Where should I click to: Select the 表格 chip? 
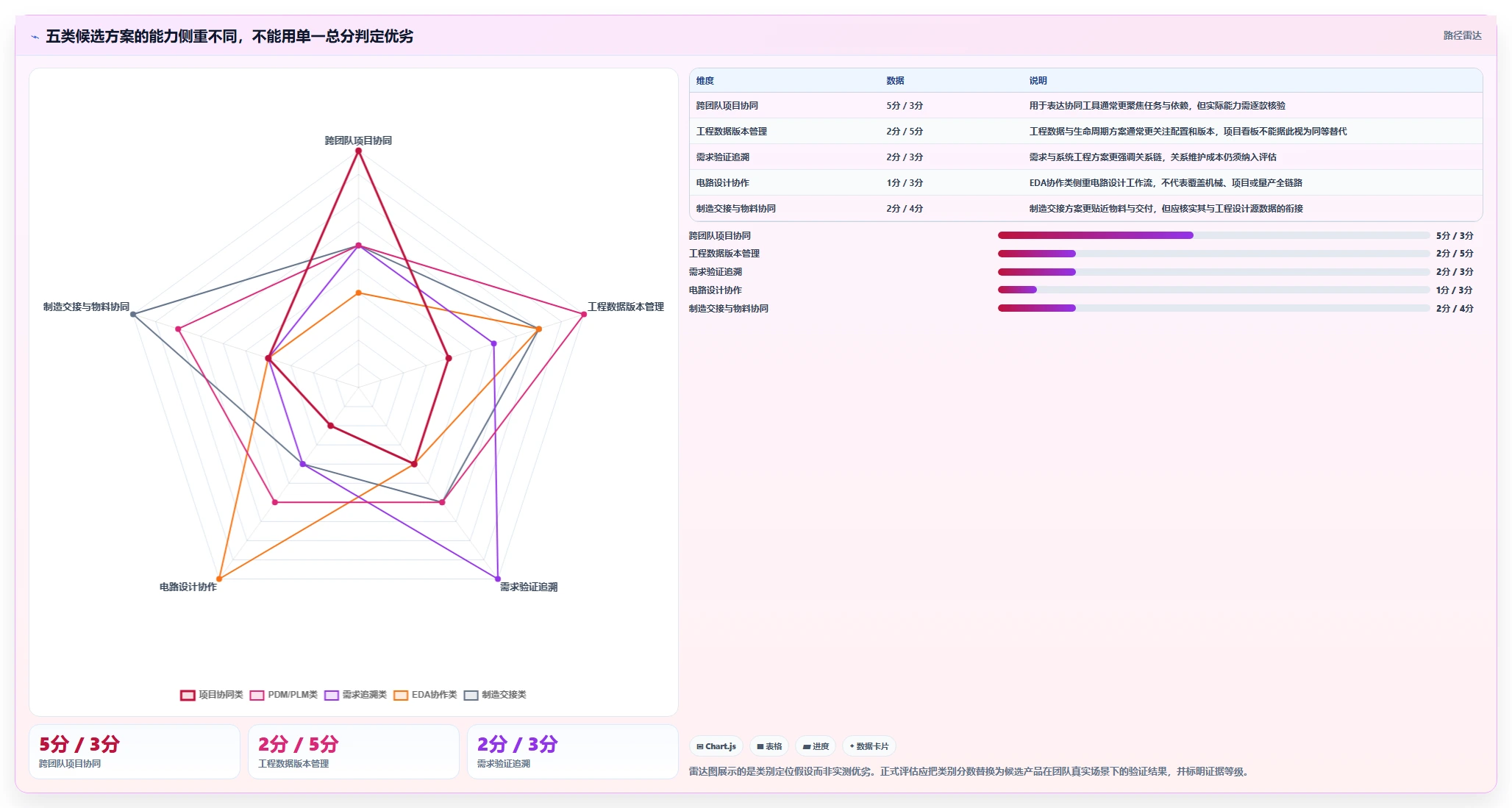click(769, 746)
